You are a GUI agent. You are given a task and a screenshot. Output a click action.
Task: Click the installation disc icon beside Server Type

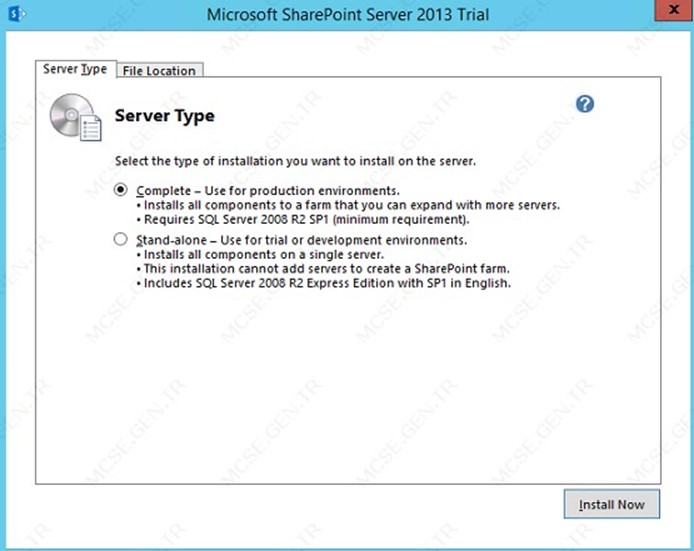point(75,117)
